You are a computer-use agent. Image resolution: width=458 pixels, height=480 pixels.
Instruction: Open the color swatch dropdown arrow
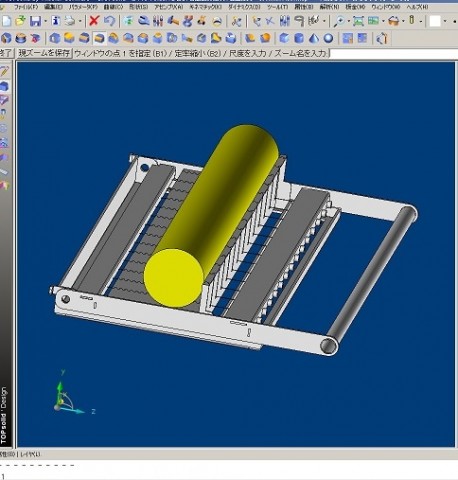pyautogui.click(x=445, y=22)
